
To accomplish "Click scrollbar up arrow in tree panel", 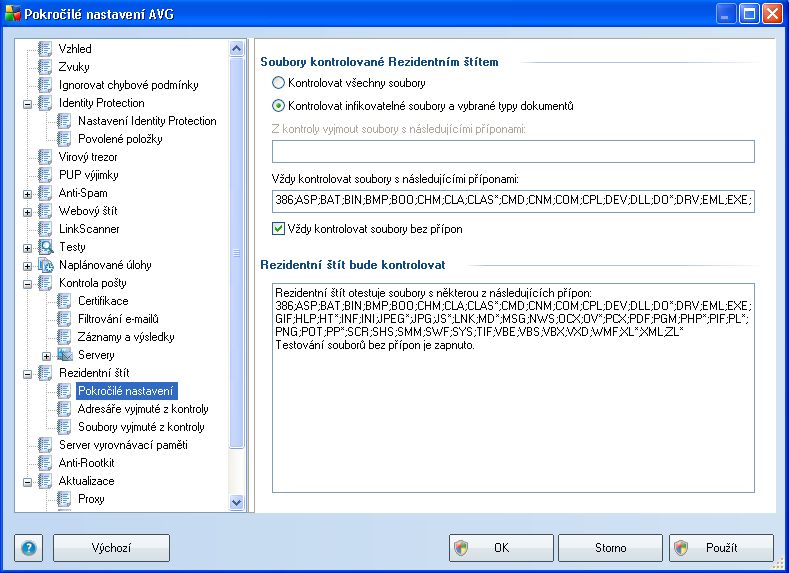I will [x=236, y=49].
